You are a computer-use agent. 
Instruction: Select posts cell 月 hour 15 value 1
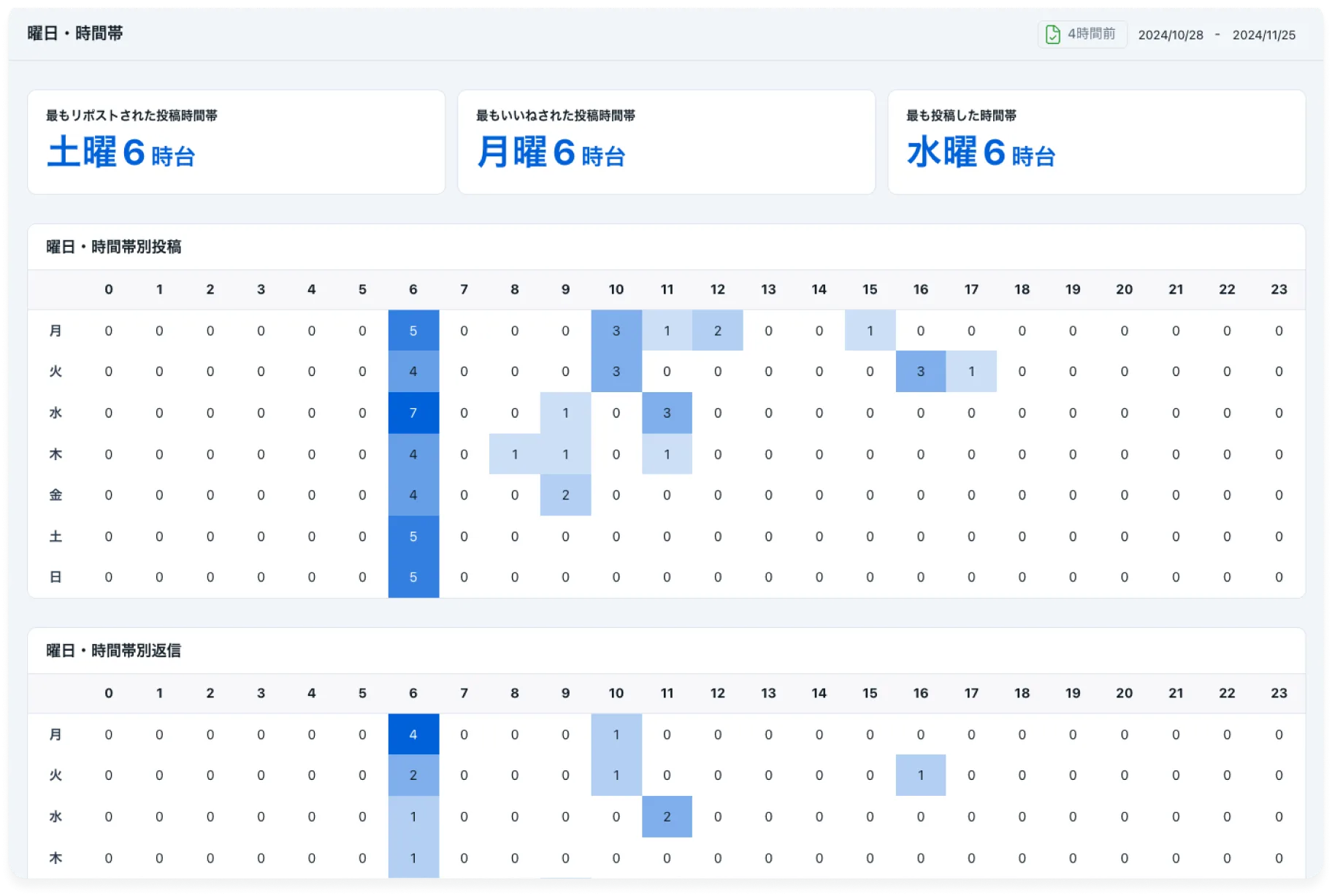[x=870, y=331]
